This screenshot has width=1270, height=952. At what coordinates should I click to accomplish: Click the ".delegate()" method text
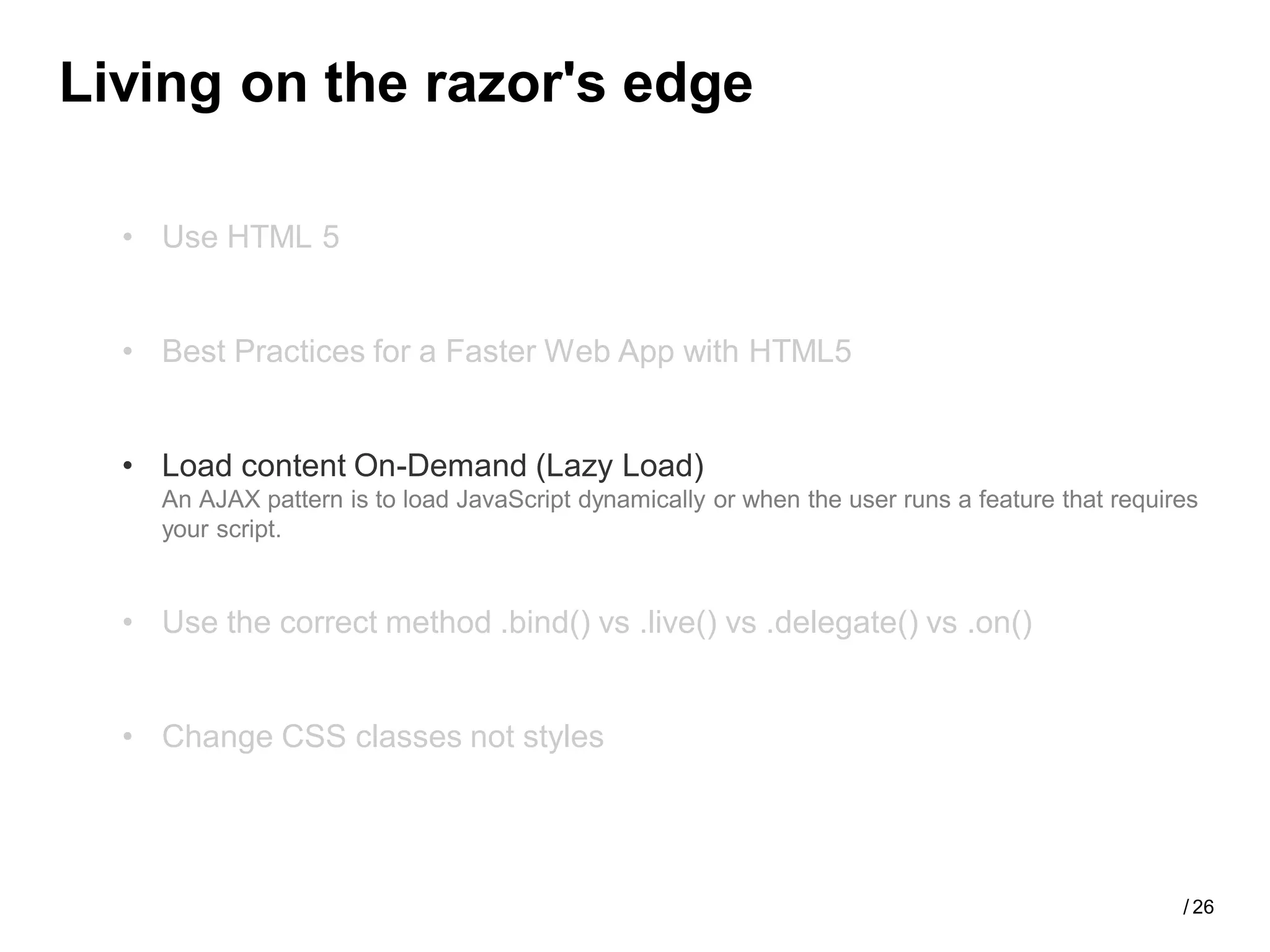[841, 622]
